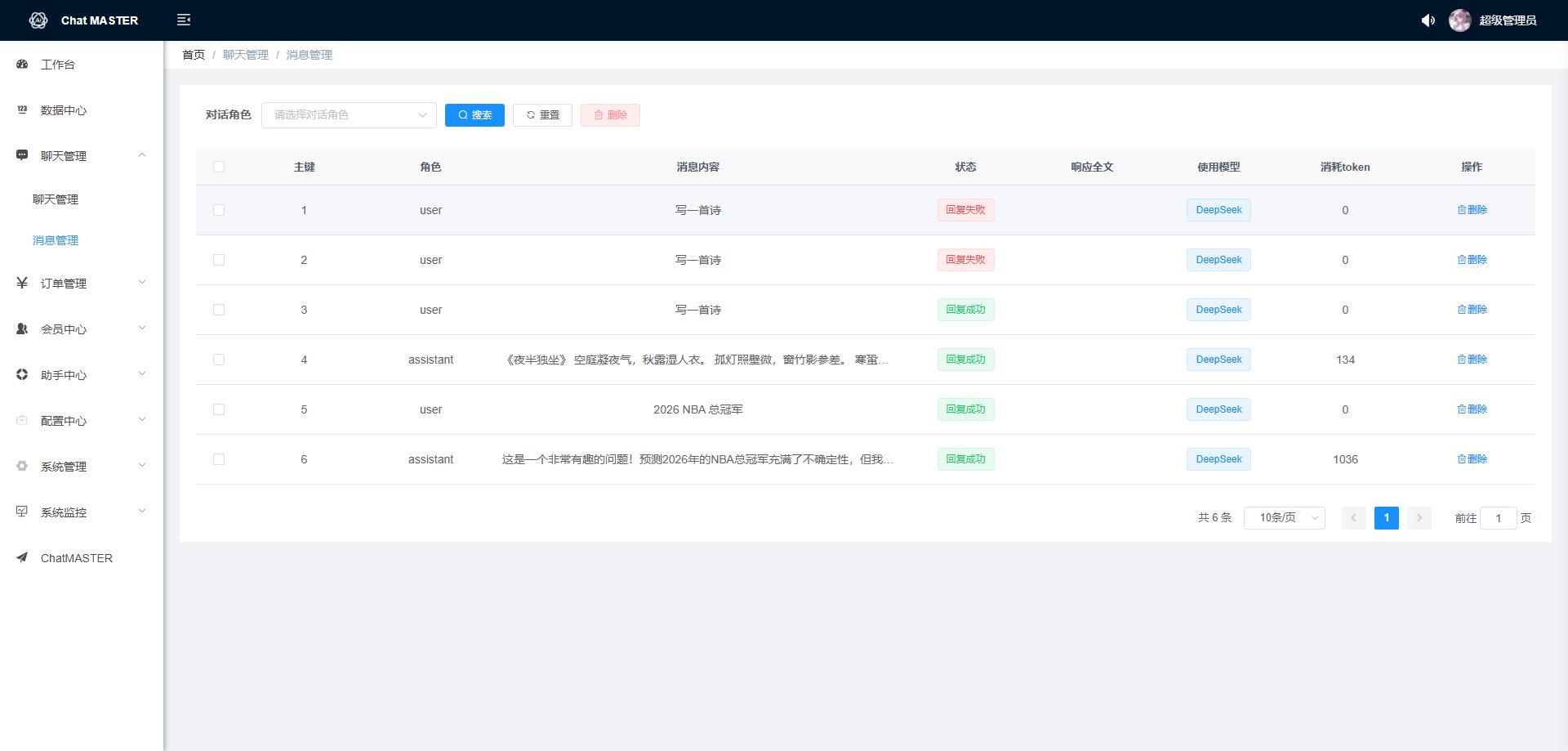Image resolution: width=1568 pixels, height=751 pixels.
Task: Click the red 删除 batch button
Action: (610, 115)
